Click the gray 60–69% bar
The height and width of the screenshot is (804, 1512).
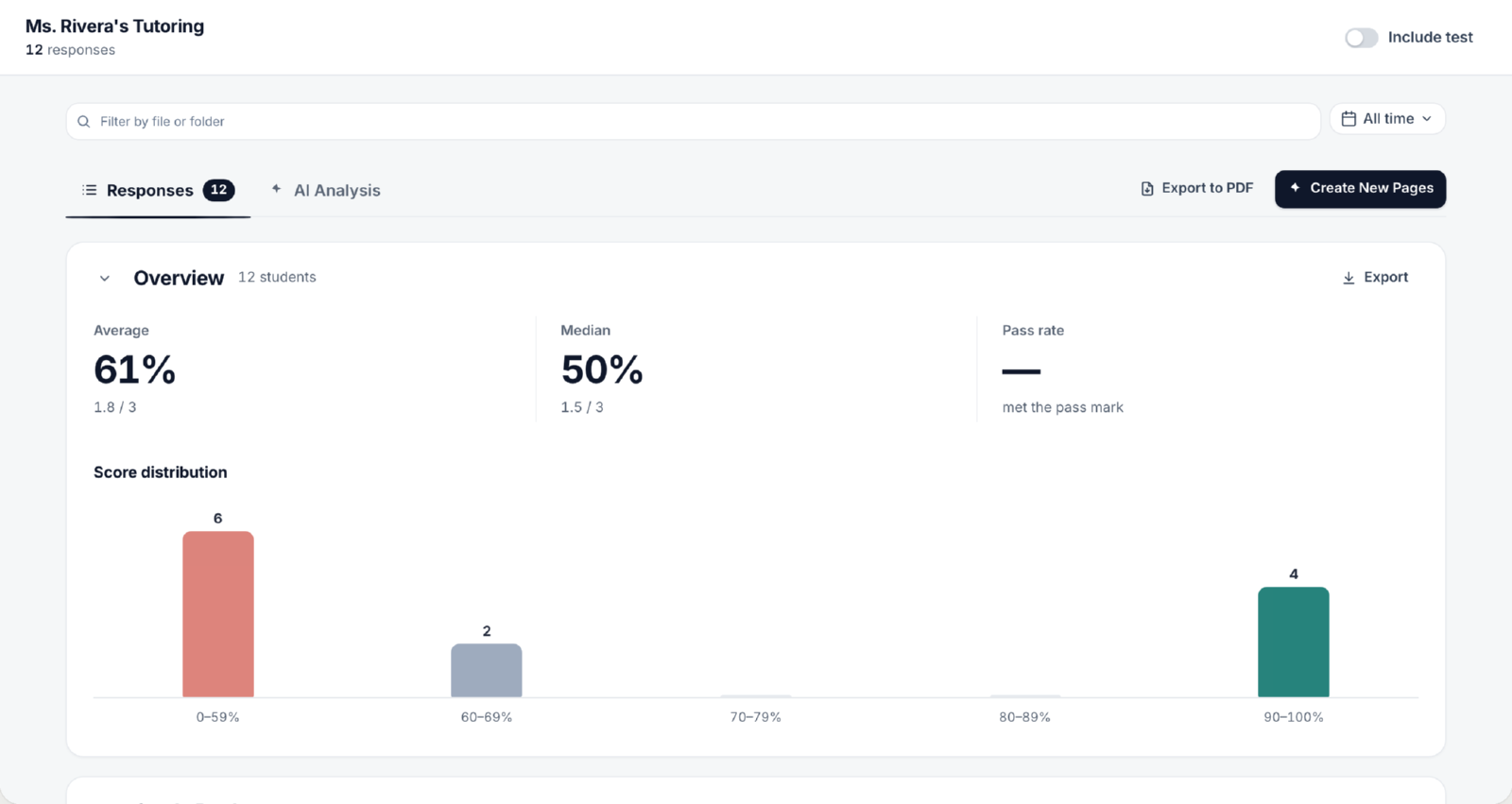click(487, 671)
